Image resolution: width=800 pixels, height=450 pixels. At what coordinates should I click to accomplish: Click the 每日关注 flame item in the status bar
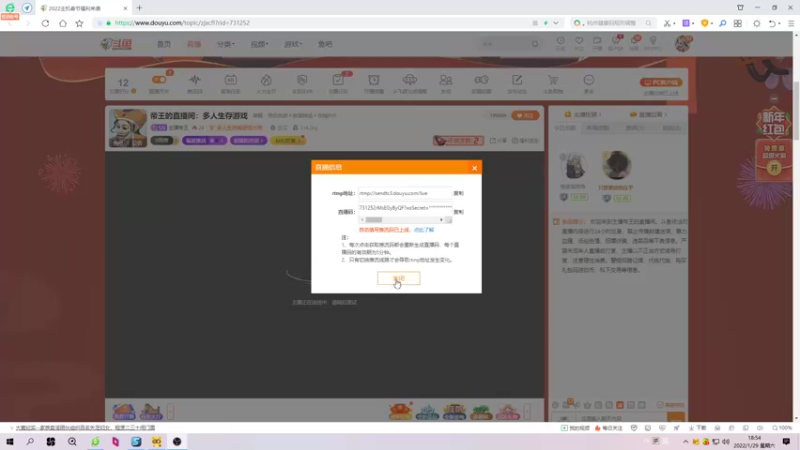point(609,428)
